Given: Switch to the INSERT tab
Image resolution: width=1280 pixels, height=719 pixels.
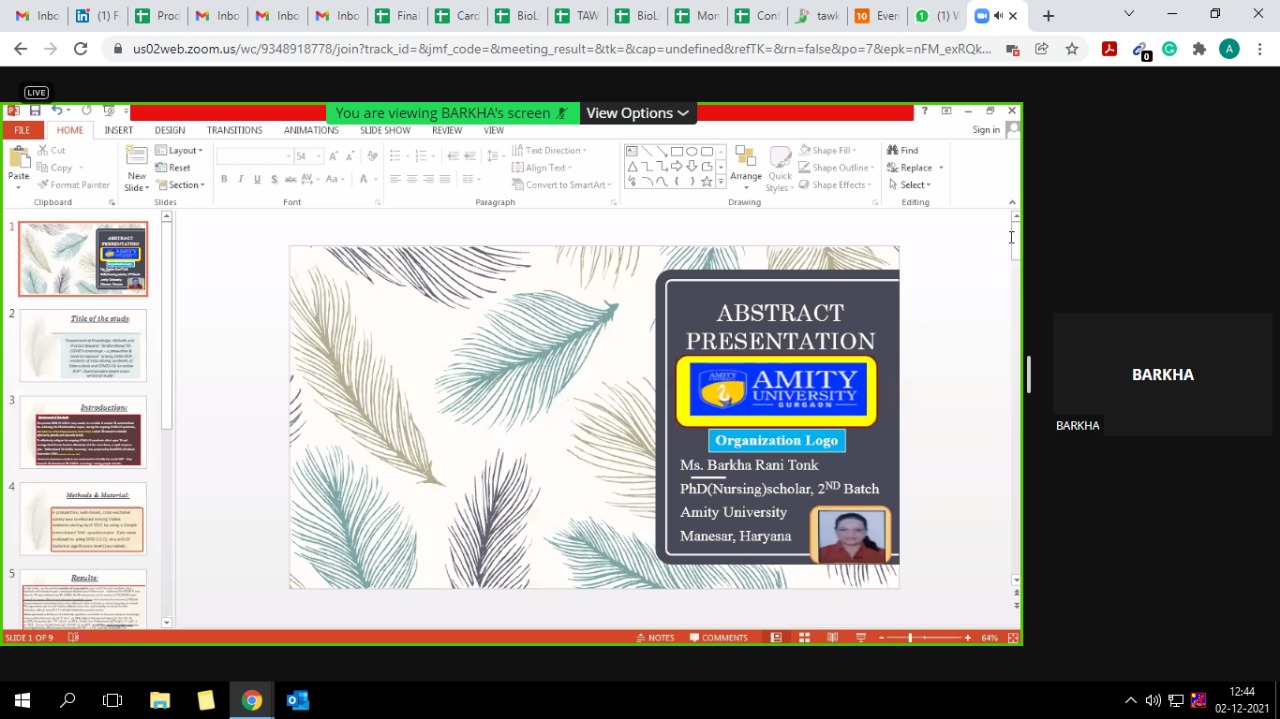Looking at the screenshot, I should [118, 130].
